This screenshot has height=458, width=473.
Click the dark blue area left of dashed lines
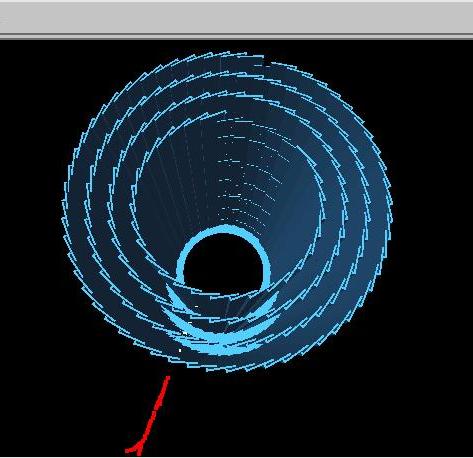[x=173, y=187]
